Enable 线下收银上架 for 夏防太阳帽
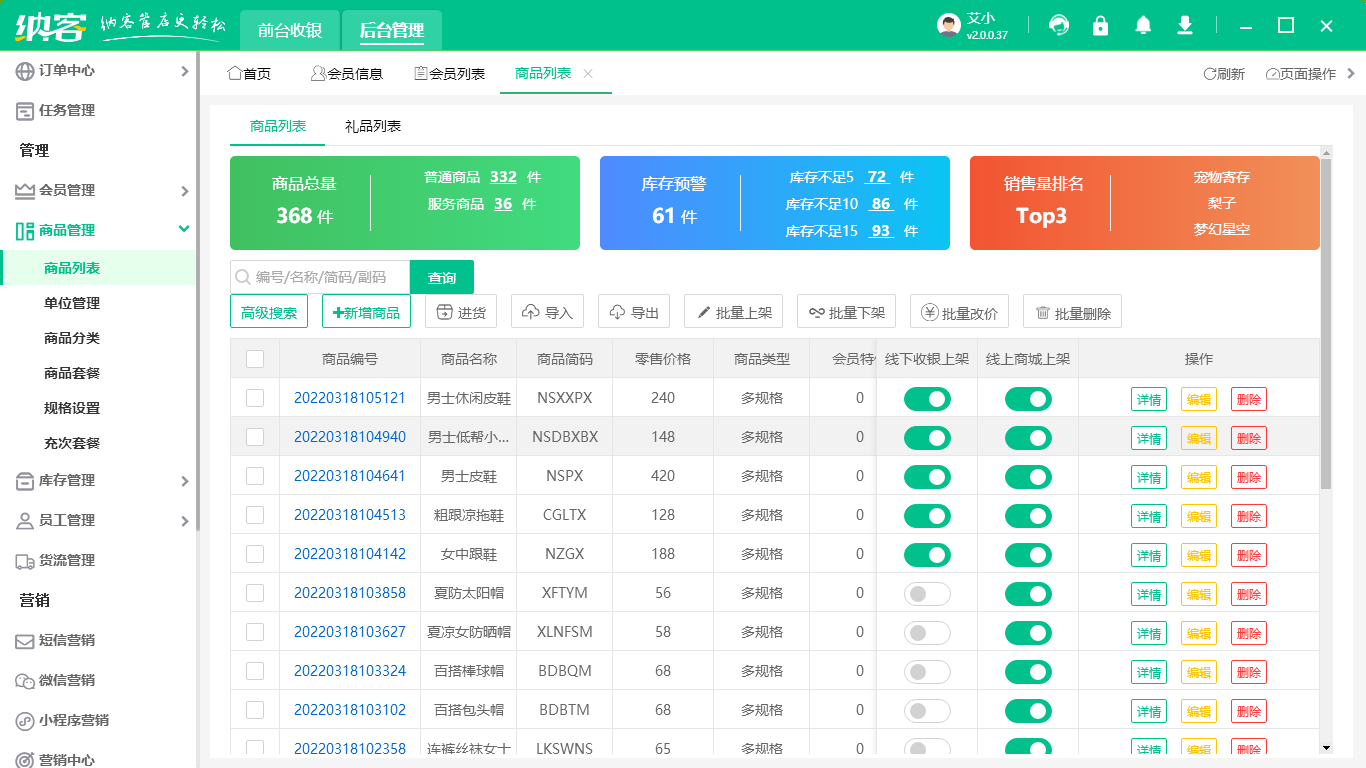Viewport: 1366px width, 768px height. 927,594
